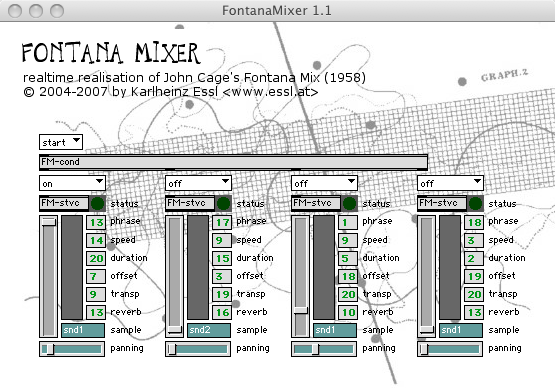Click the third channel's panning slider
The image size is (555, 388).
(324, 349)
